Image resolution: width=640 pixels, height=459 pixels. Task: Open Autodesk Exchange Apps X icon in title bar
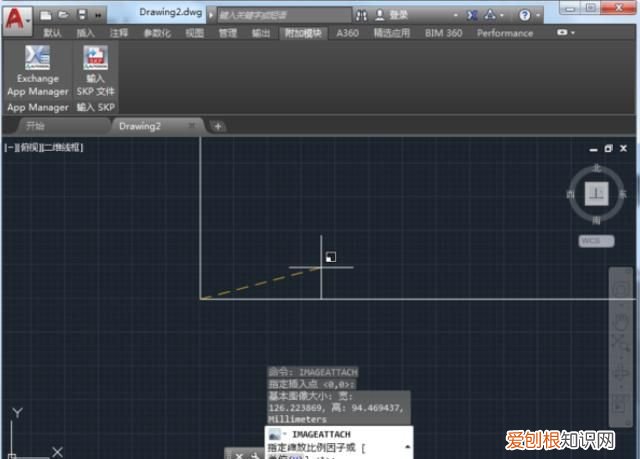click(x=472, y=16)
